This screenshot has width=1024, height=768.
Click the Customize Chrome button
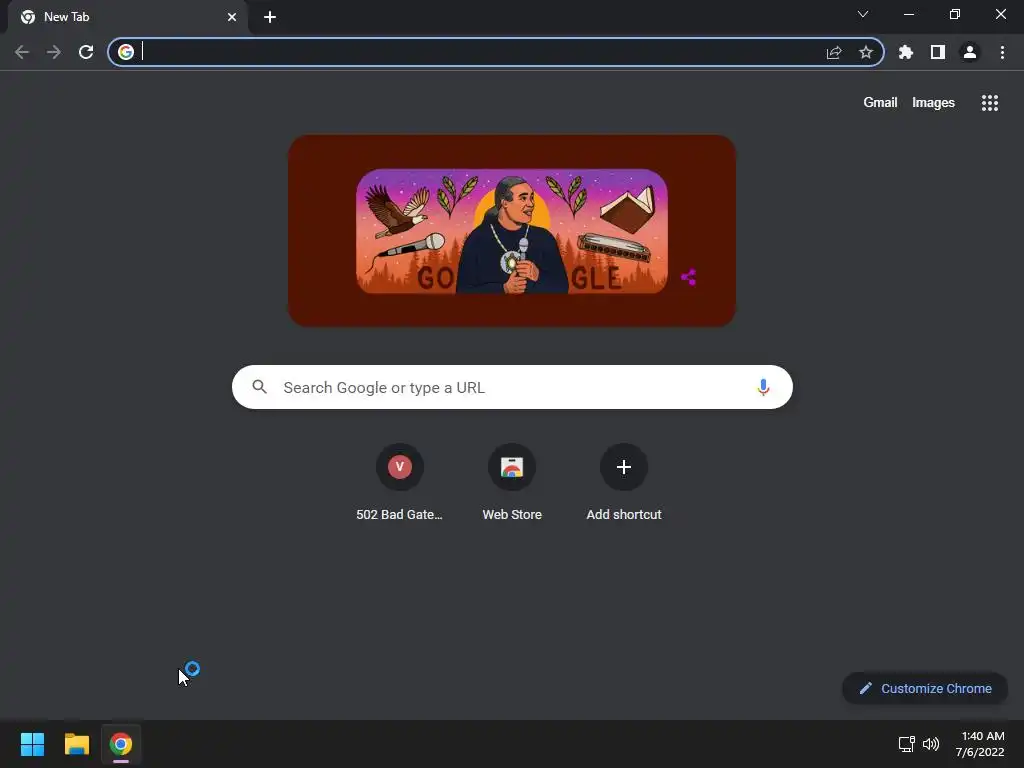(x=925, y=688)
